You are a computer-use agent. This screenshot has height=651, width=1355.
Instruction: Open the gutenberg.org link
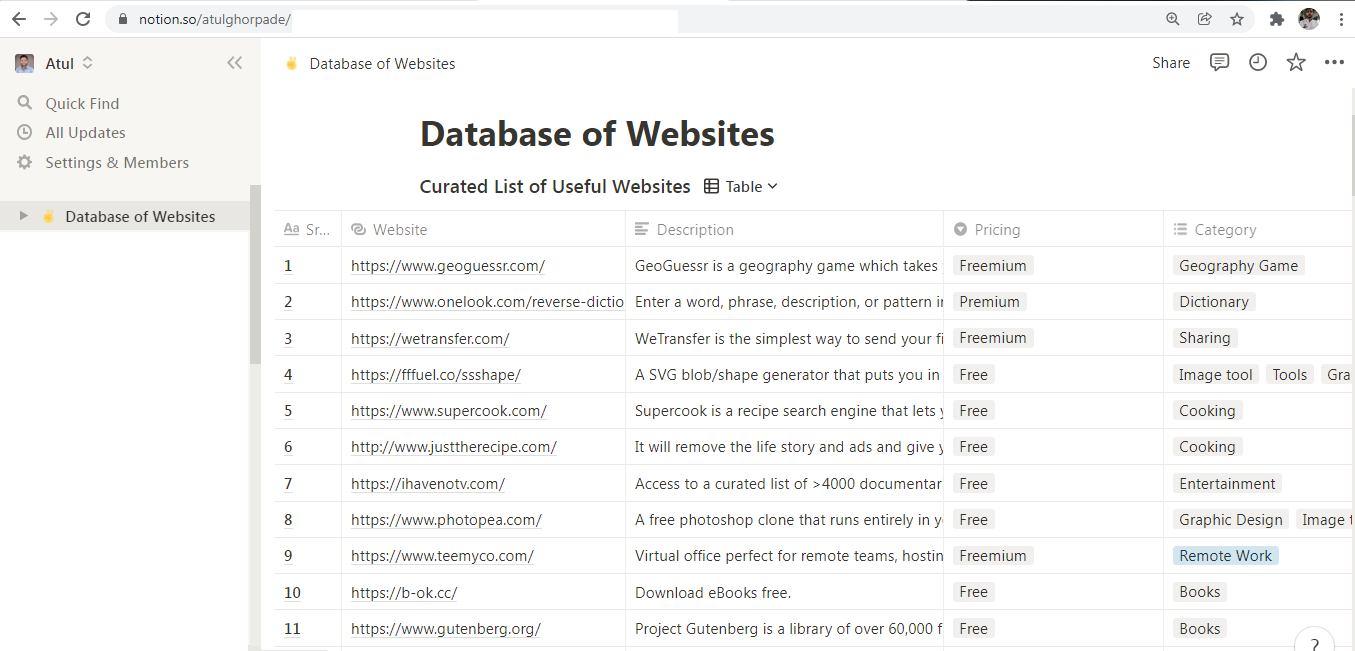[x=445, y=628]
